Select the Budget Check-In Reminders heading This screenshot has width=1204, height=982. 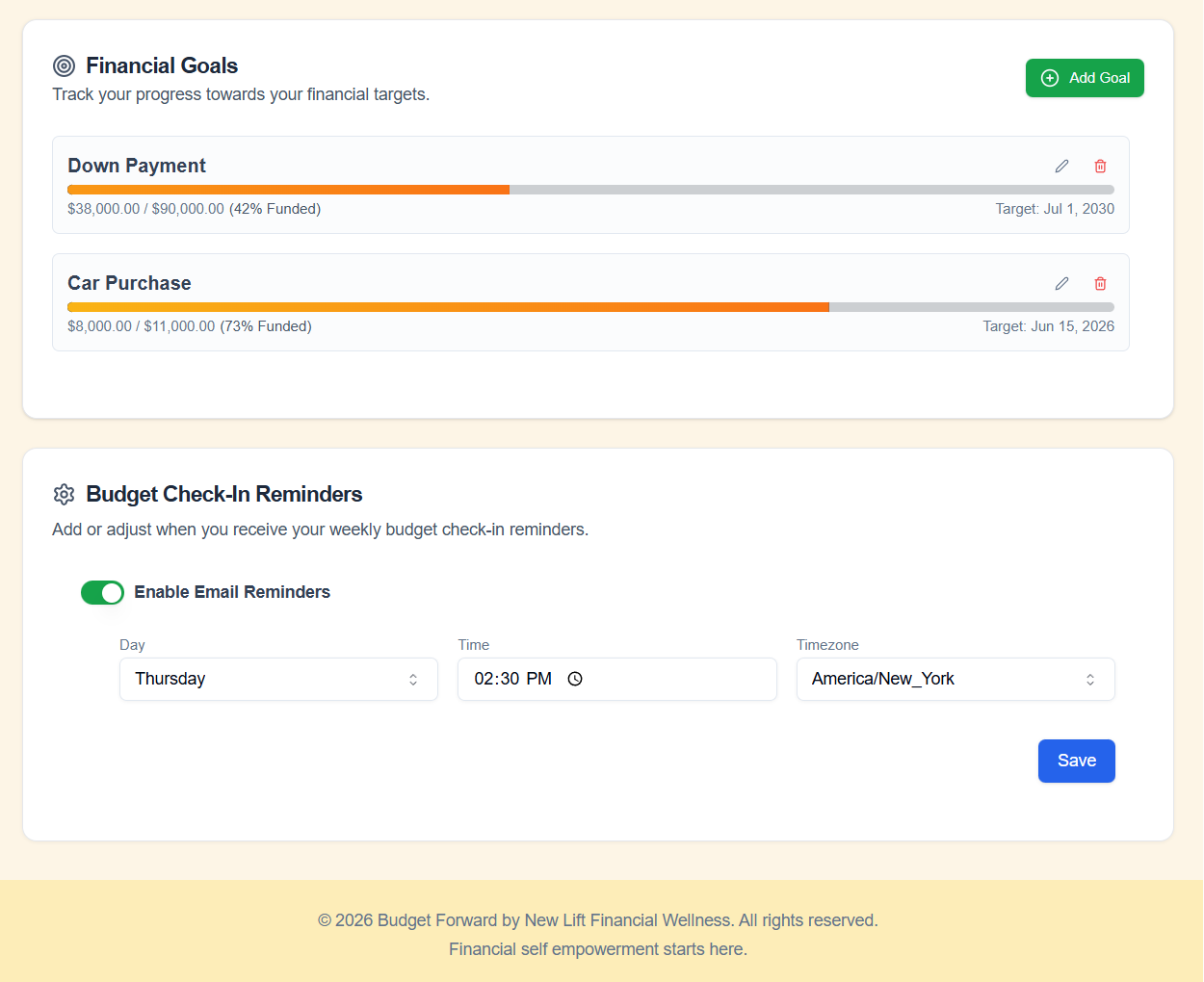[x=223, y=494]
